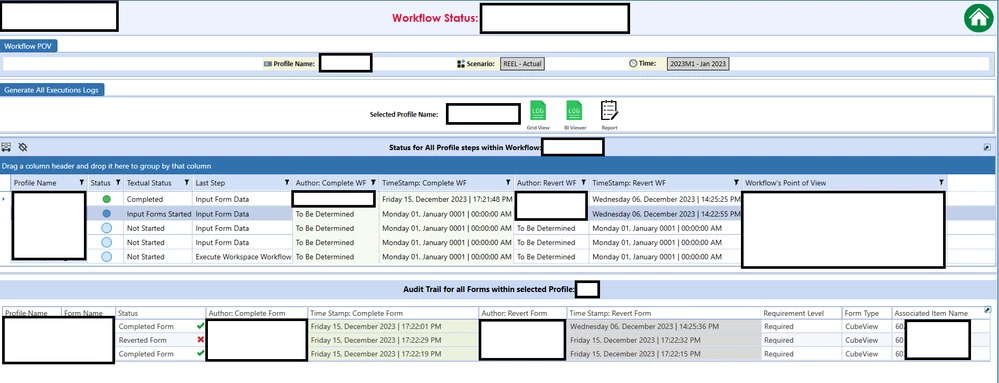Select the 14:25:36 PM revert form timestamp

coord(664,326)
